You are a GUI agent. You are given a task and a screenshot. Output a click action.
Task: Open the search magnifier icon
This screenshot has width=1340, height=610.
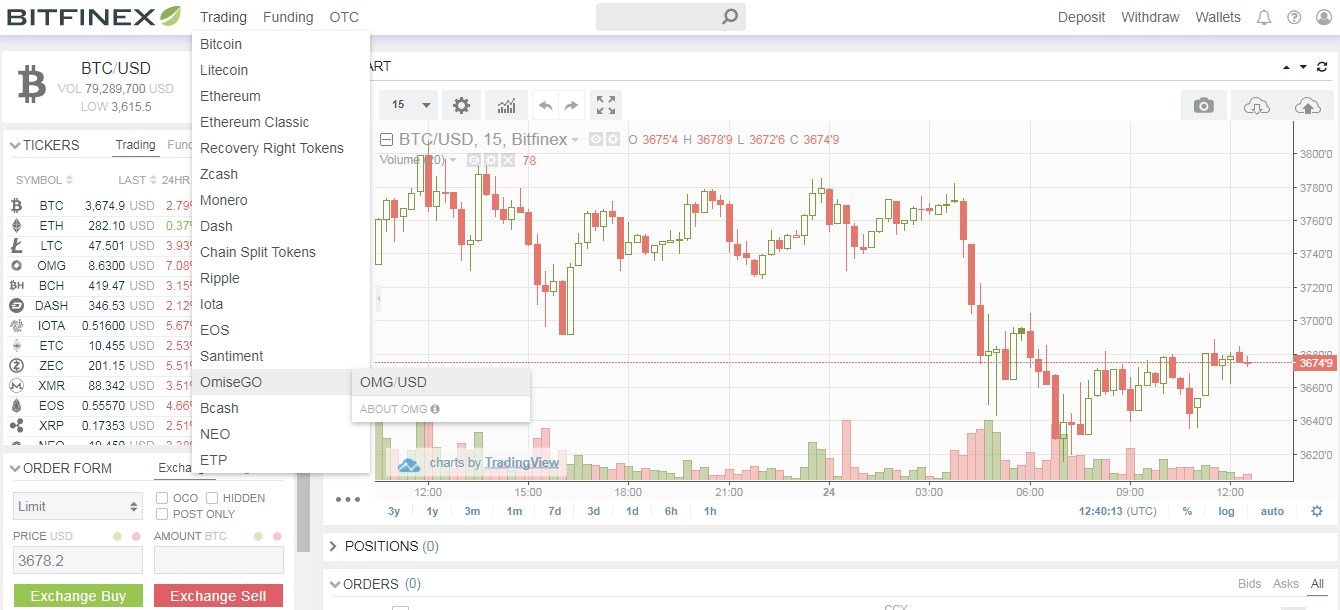(x=729, y=17)
